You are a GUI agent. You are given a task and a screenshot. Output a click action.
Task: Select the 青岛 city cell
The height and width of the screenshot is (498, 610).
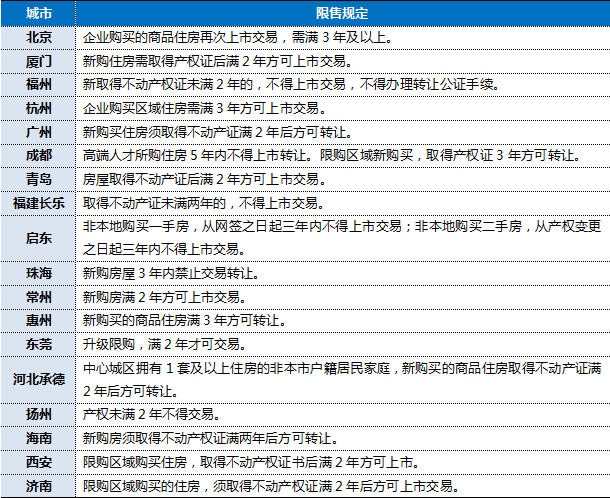click(39, 179)
